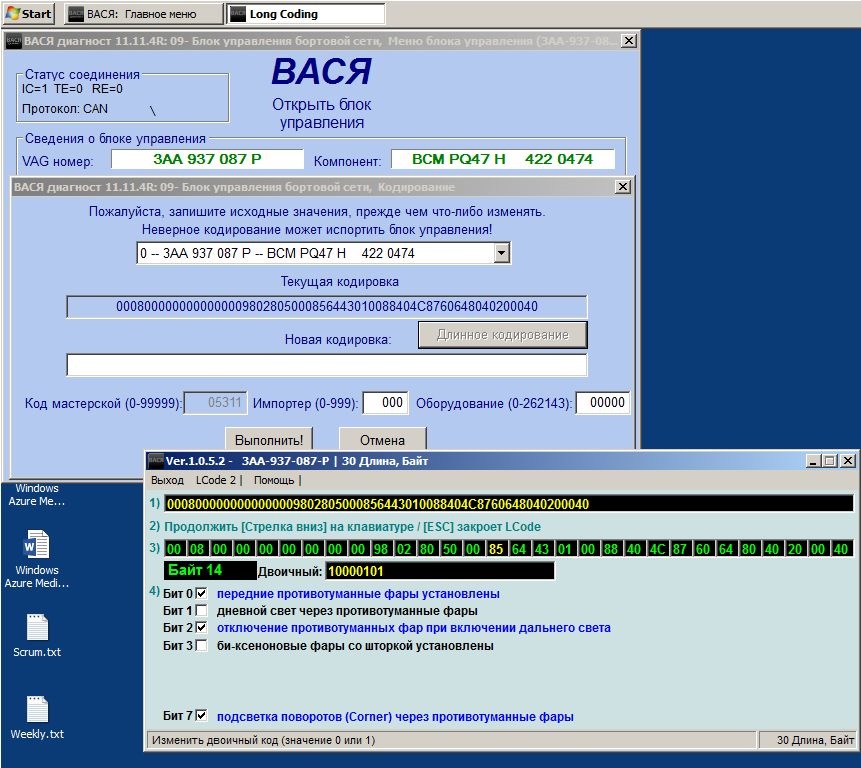This screenshot has height=768, width=861.
Task: Click the Код мастерской field
Action: click(x=215, y=403)
